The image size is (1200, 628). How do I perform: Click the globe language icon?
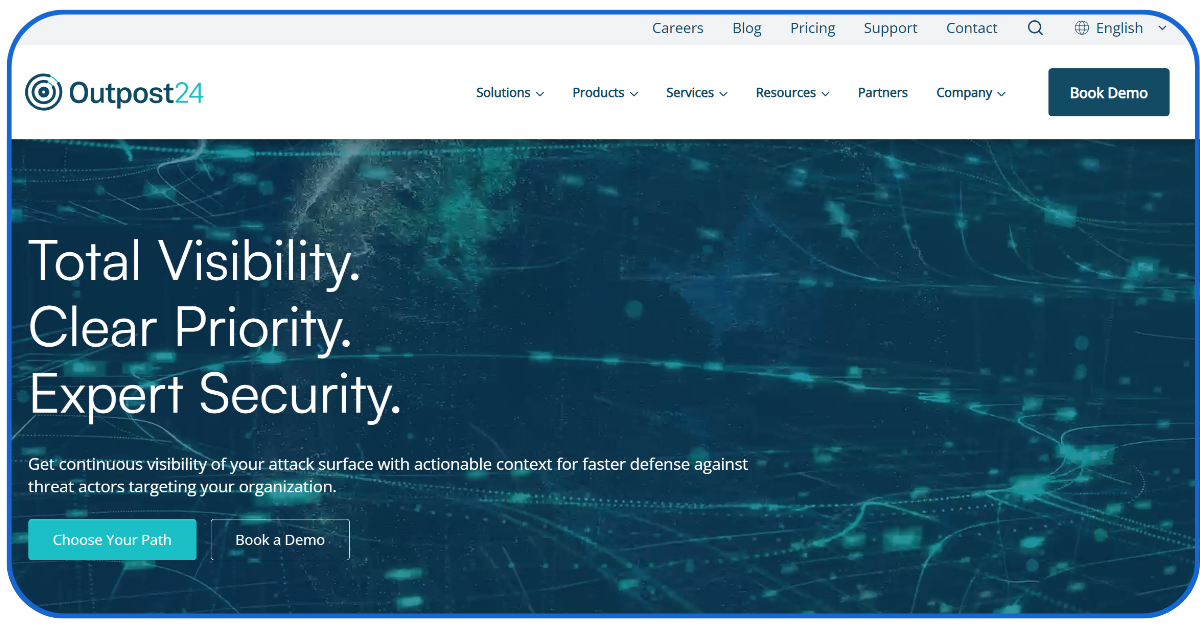pyautogui.click(x=1081, y=28)
